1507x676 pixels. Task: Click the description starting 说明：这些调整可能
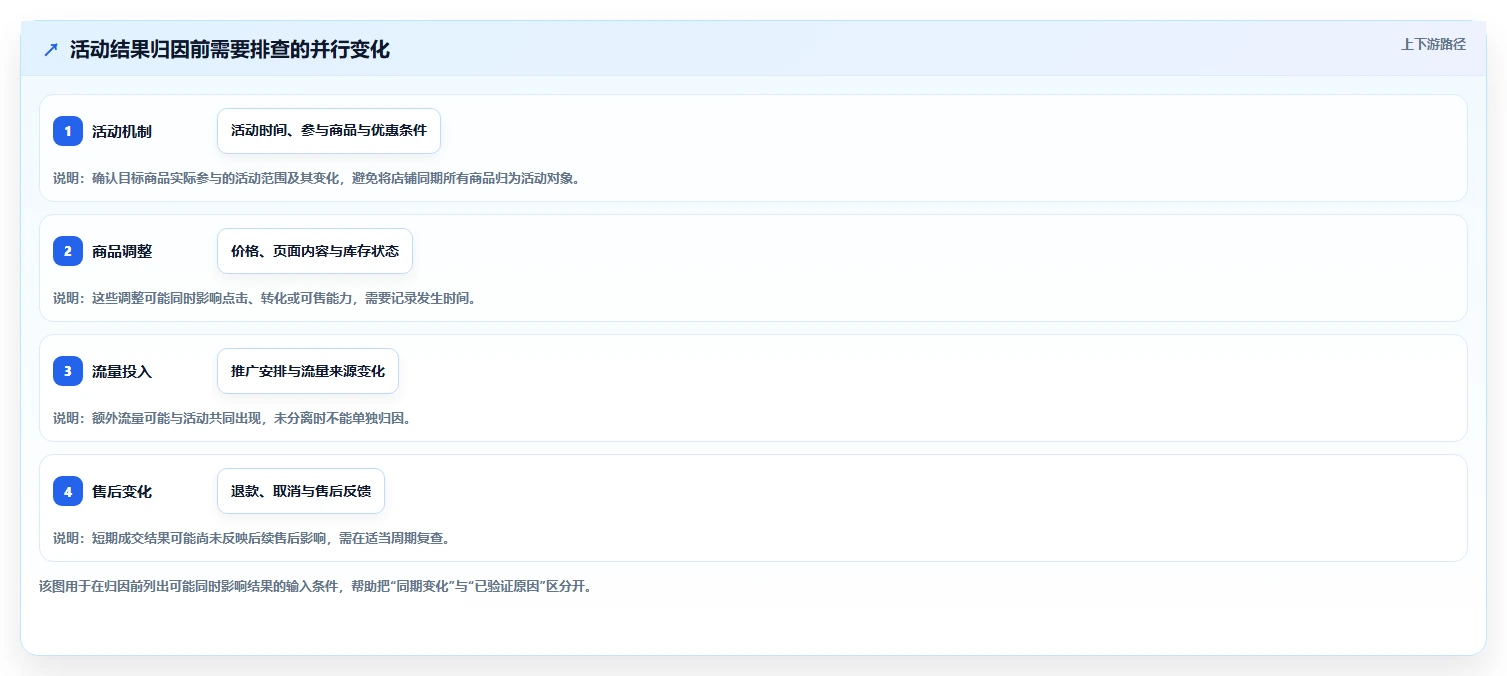(x=264, y=298)
